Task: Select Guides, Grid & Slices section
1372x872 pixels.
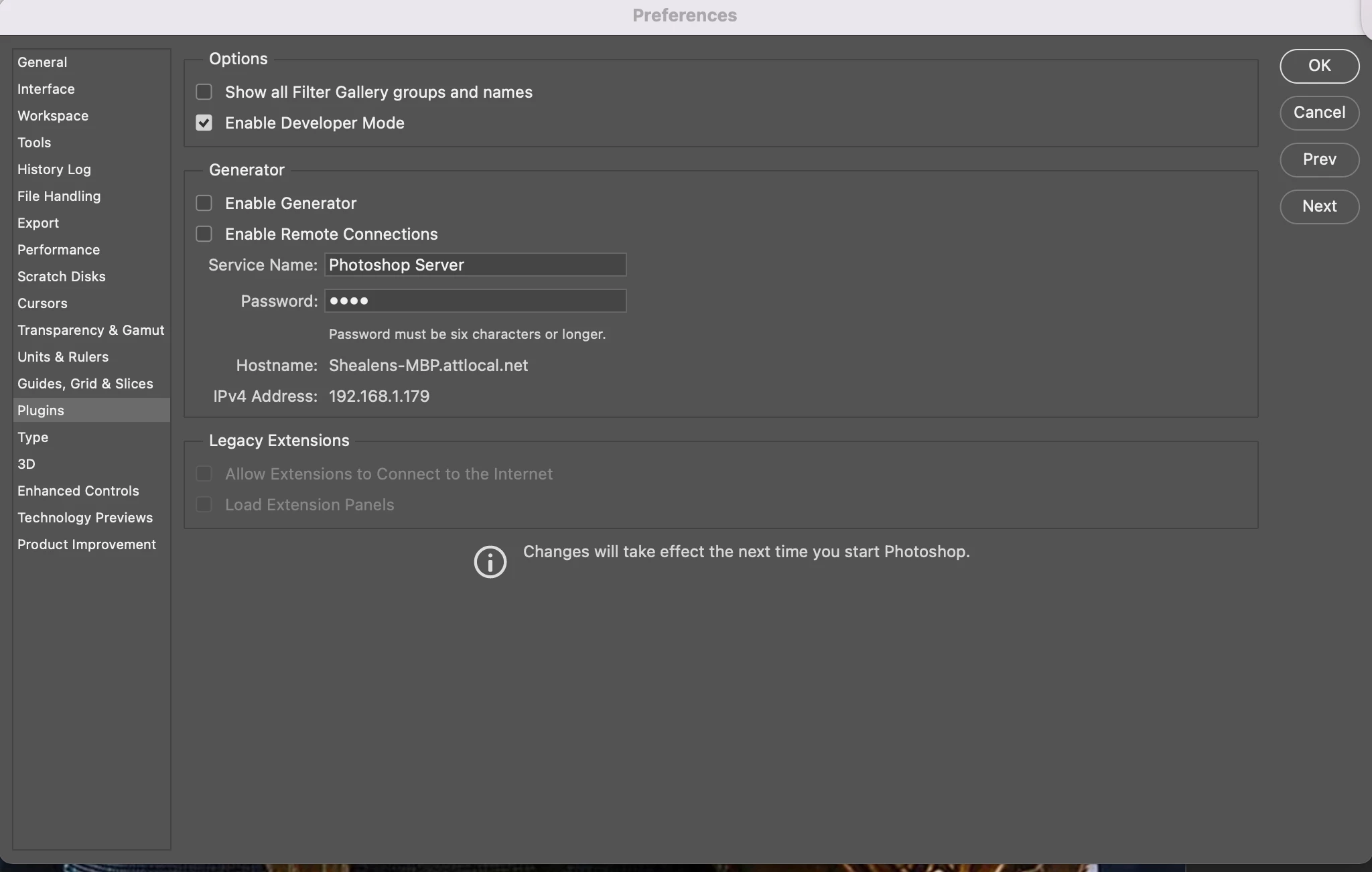Action: click(85, 384)
